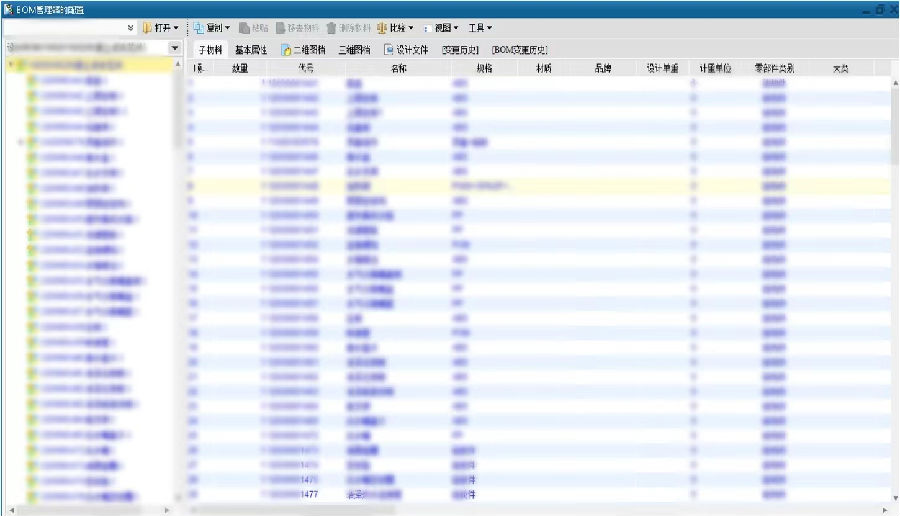Sort by the 代号 column header
900x516 pixels.
306,68
